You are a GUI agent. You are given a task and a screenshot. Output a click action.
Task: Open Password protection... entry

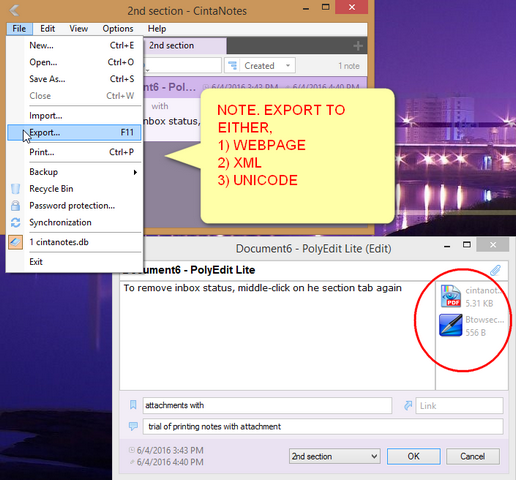74,206
